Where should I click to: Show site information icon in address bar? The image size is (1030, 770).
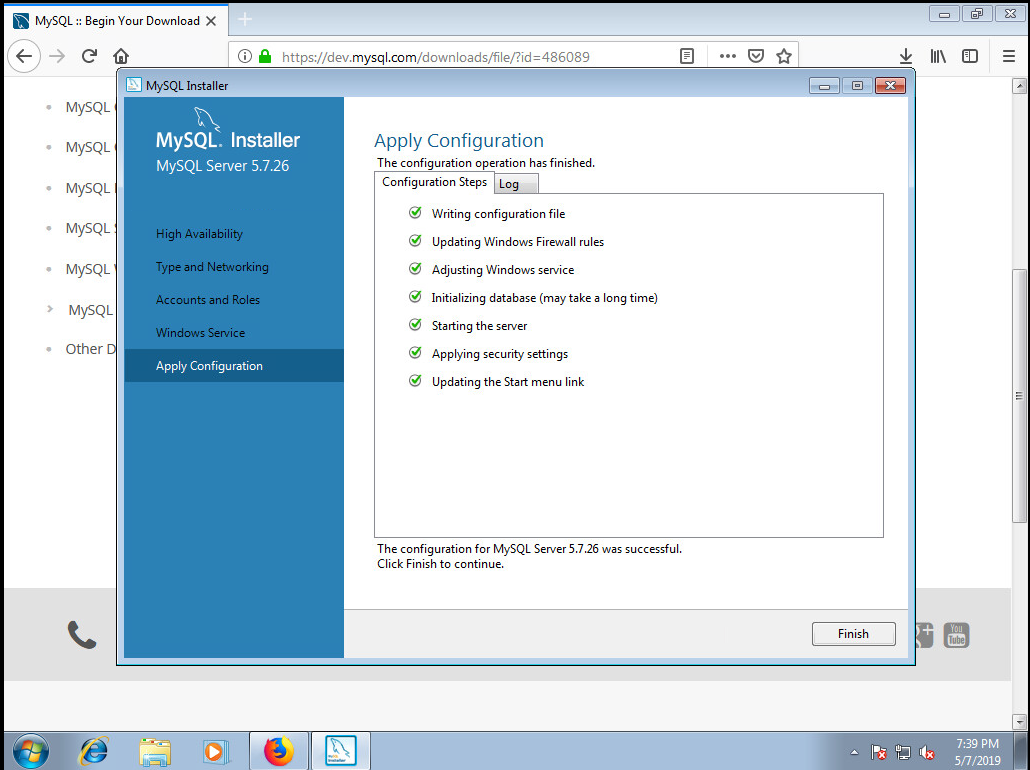coord(244,56)
